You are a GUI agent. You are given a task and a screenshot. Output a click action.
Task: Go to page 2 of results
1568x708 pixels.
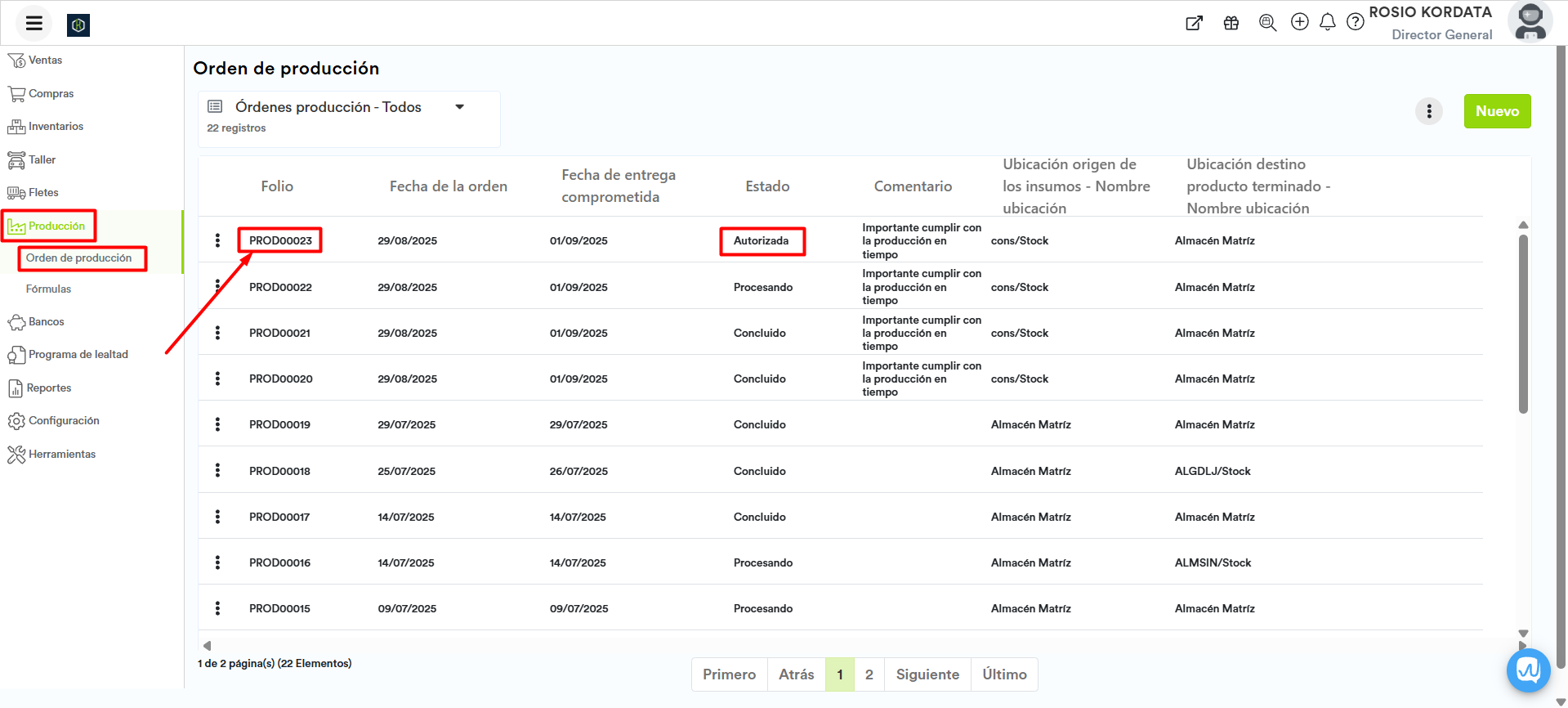tap(869, 674)
